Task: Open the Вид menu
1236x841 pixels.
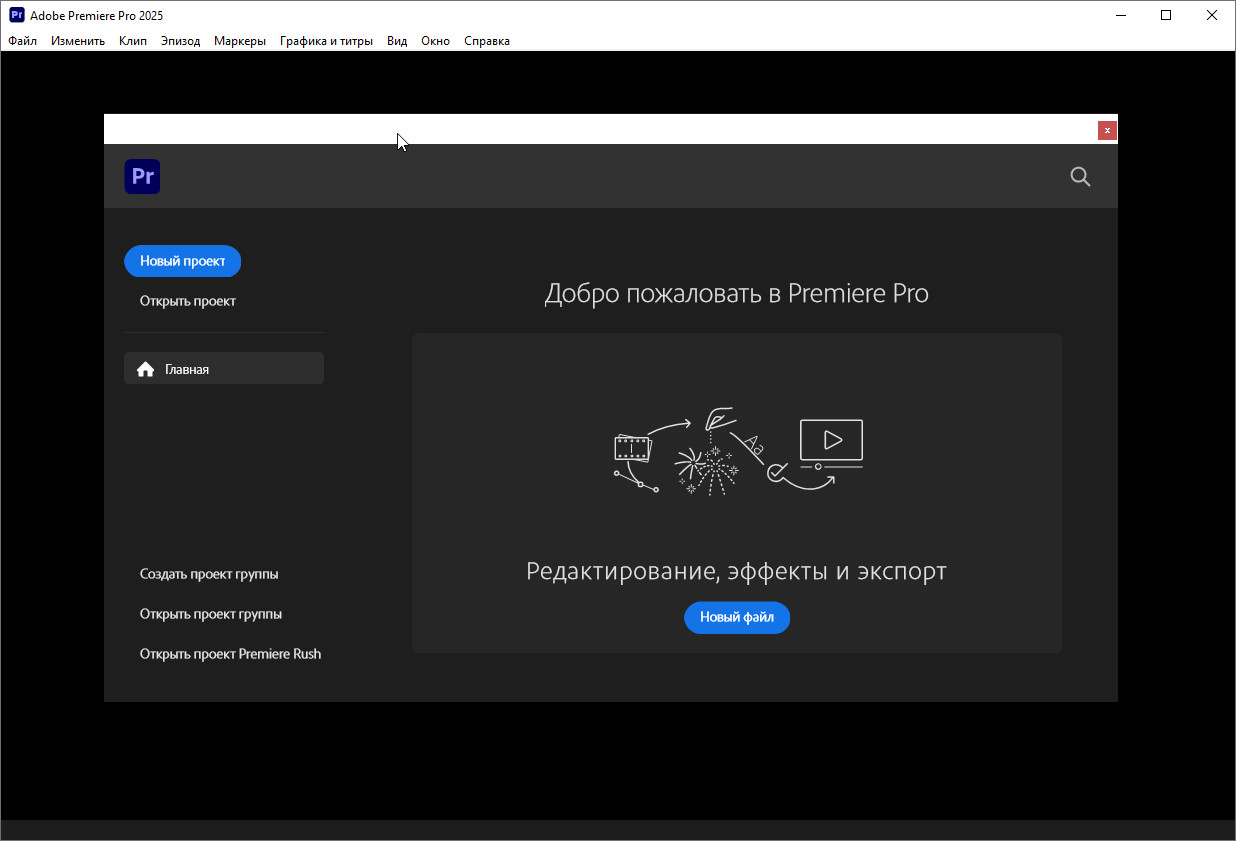Action: (397, 41)
